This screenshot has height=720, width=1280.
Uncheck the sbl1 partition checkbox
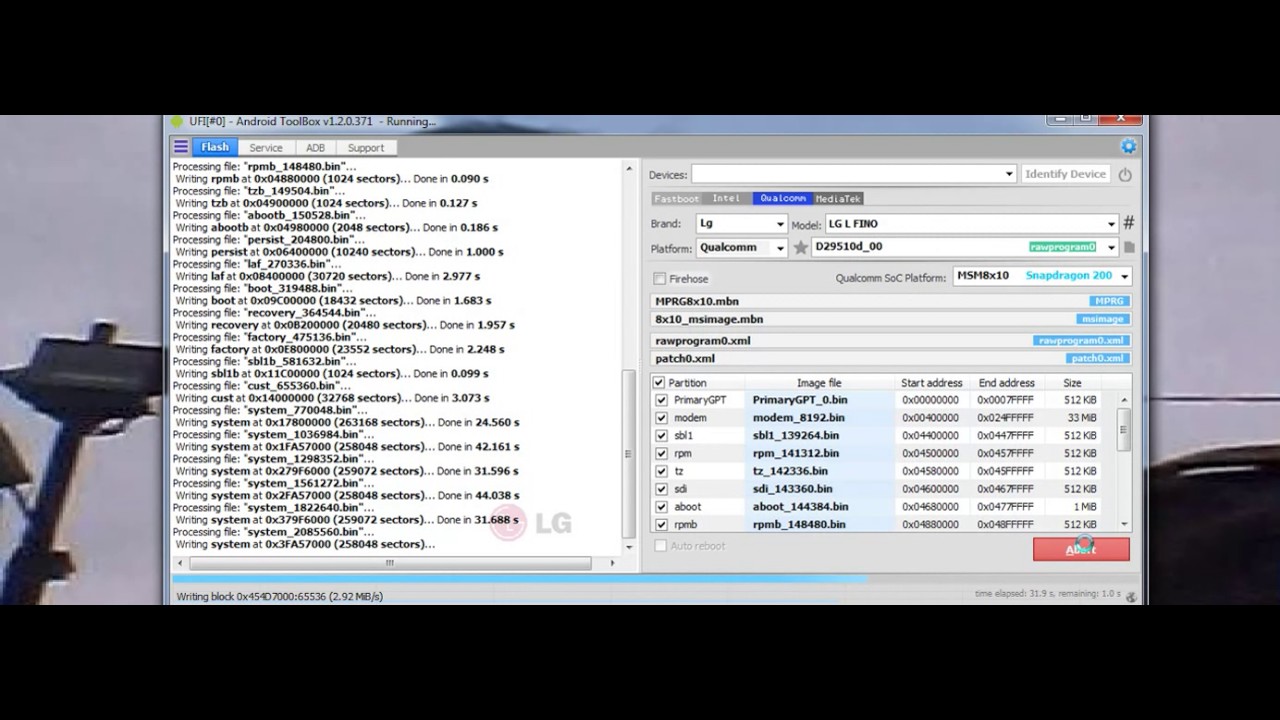(x=661, y=436)
